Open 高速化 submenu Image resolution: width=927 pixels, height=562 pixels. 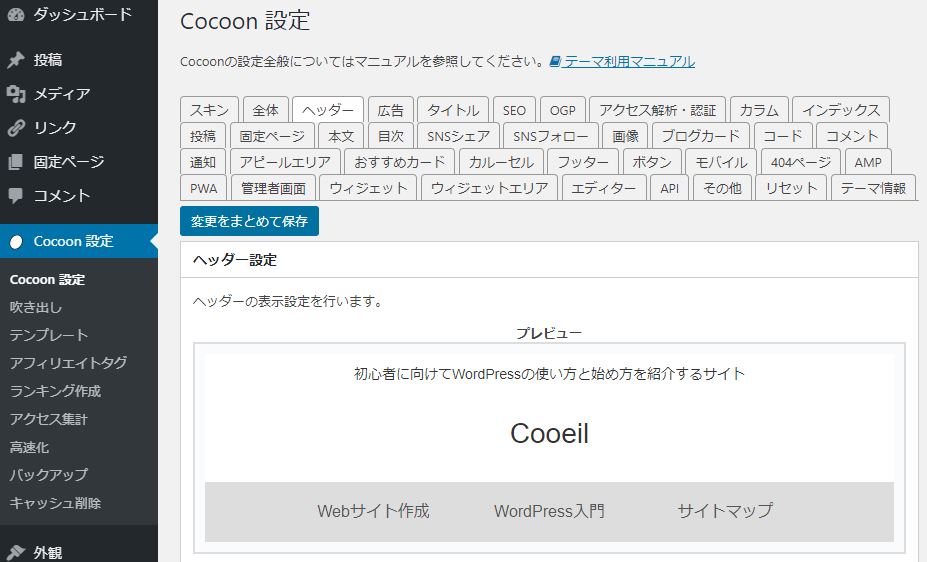[x=29, y=447]
